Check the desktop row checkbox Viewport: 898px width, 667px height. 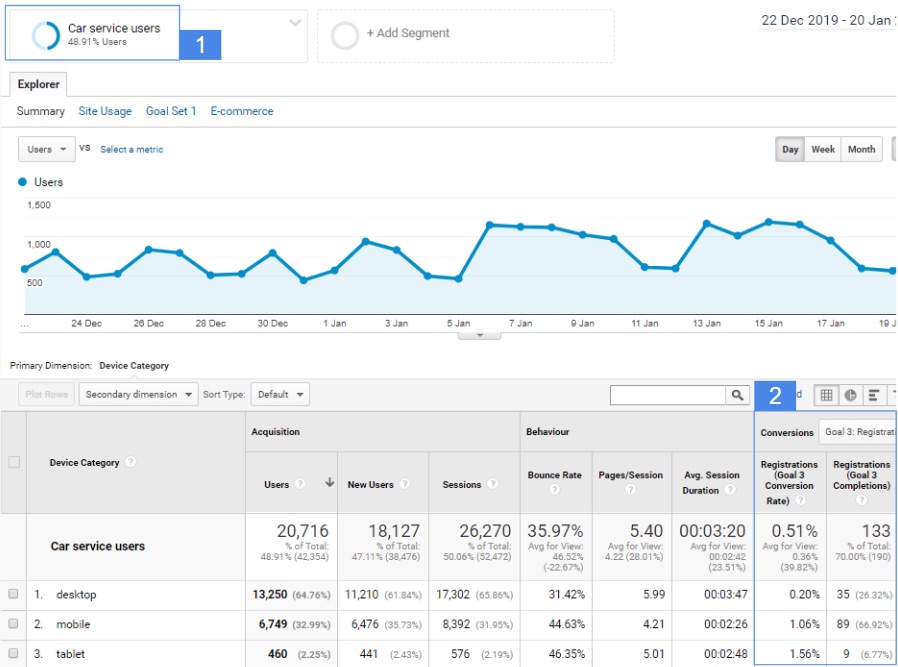point(13,594)
